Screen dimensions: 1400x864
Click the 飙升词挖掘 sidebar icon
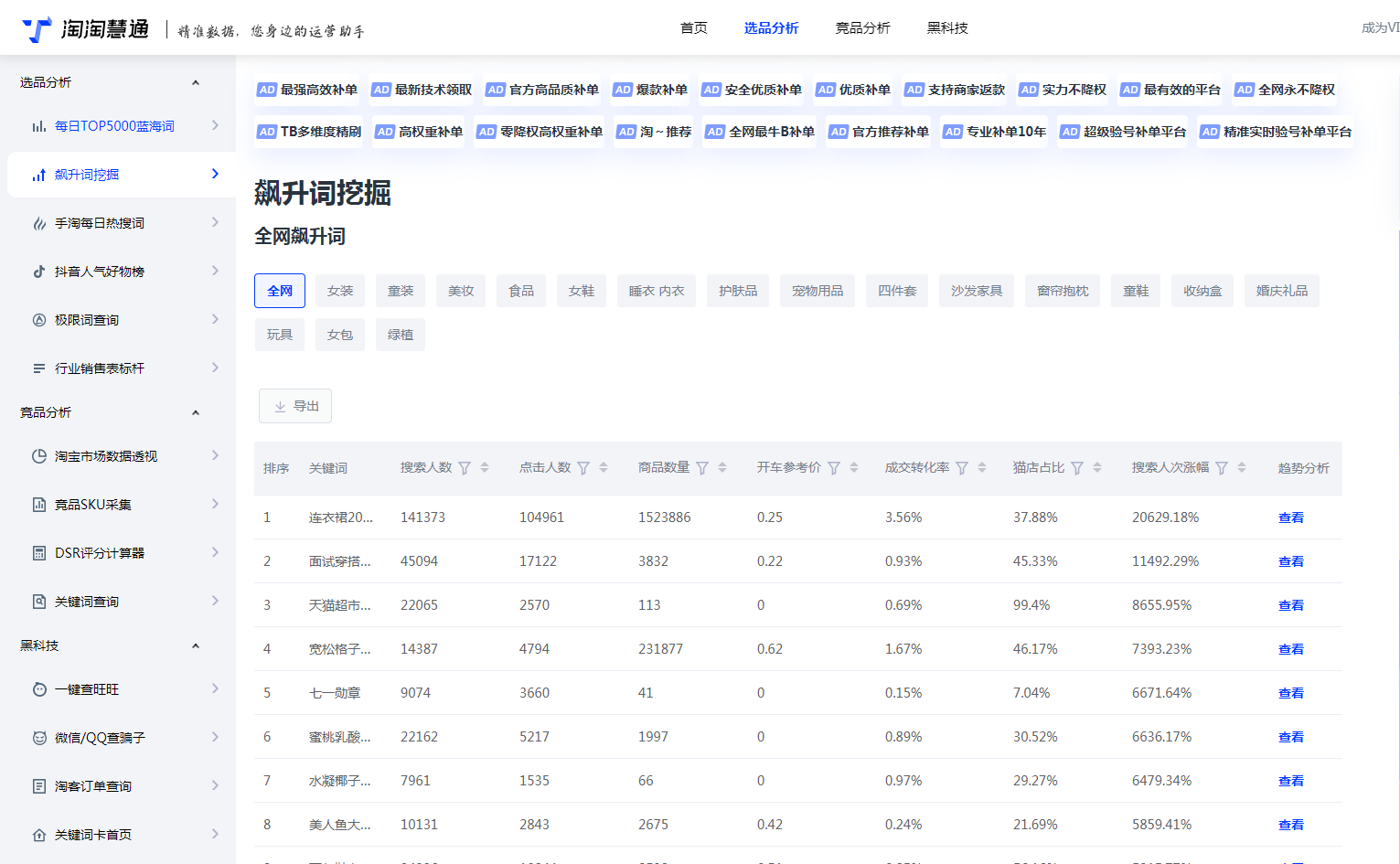point(39,175)
